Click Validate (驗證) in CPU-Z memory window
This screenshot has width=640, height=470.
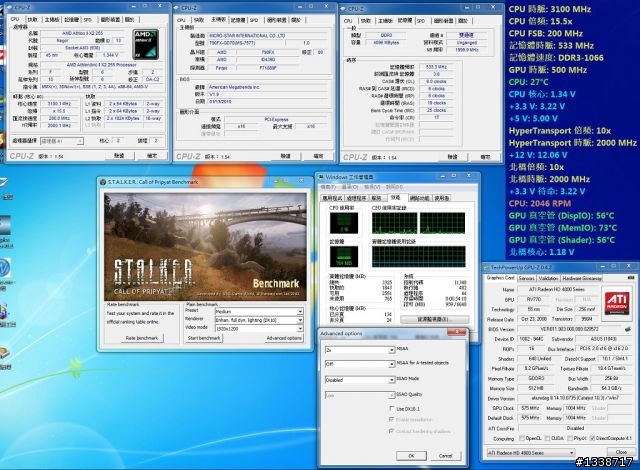[453, 157]
